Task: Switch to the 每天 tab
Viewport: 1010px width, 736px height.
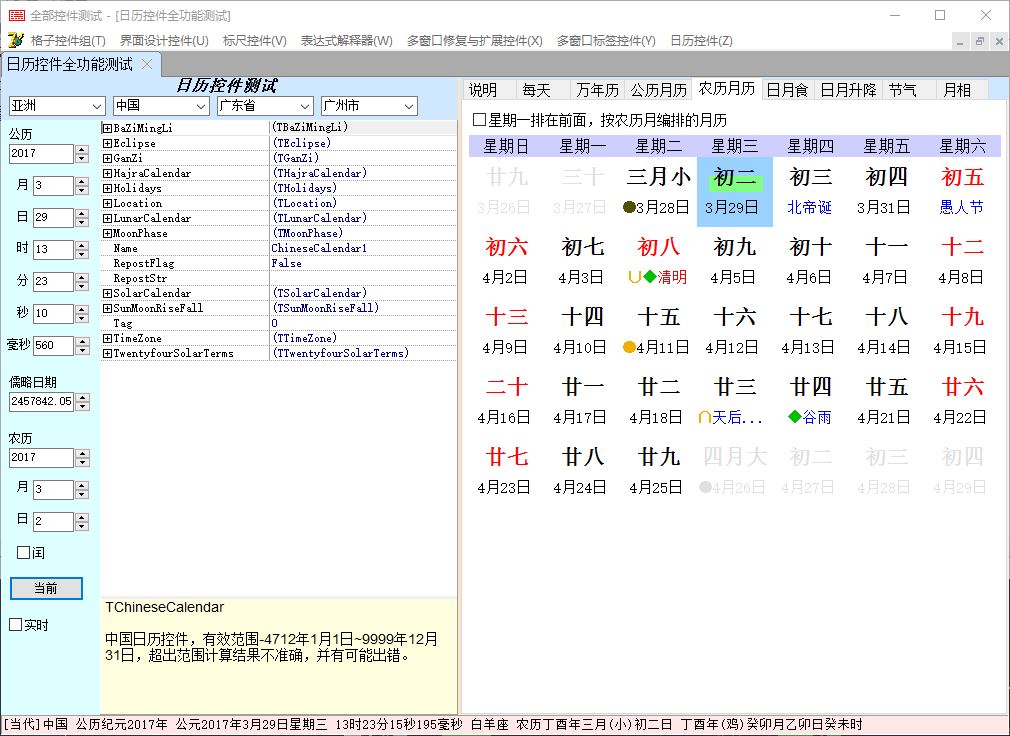Action: pos(542,90)
